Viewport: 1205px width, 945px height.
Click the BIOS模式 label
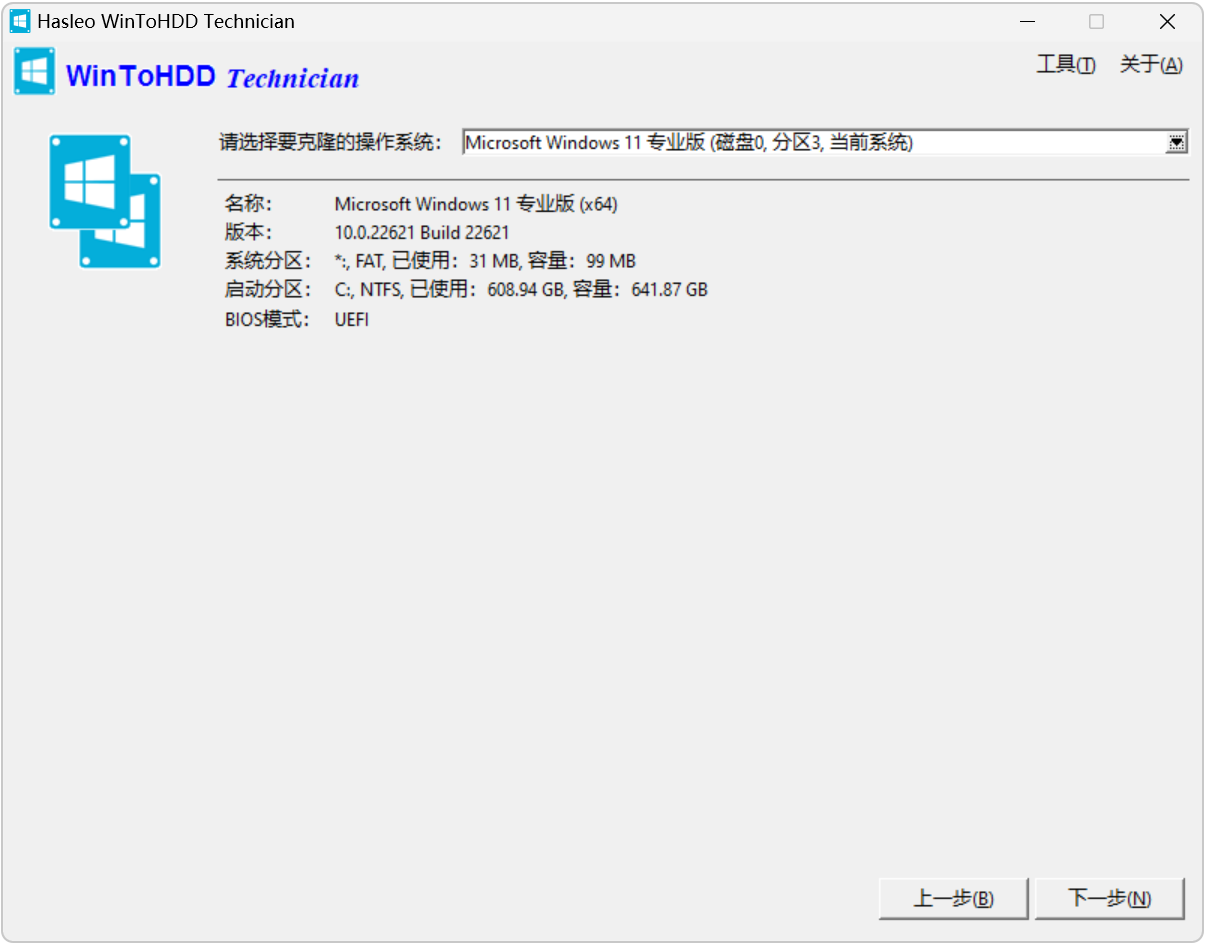click(x=268, y=321)
